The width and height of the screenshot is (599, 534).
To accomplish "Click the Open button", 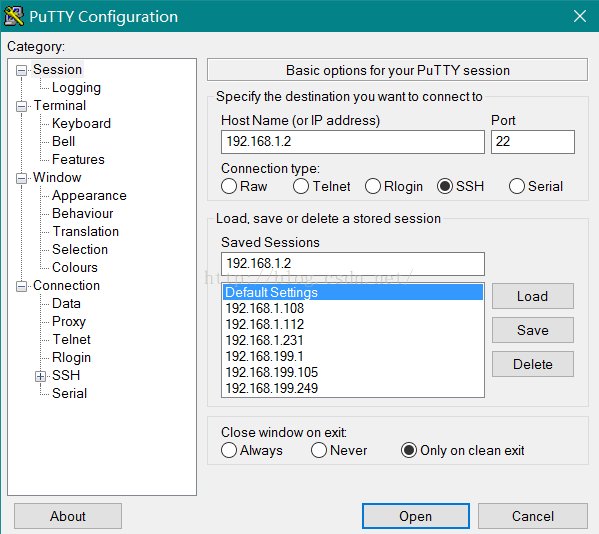I will (x=416, y=516).
